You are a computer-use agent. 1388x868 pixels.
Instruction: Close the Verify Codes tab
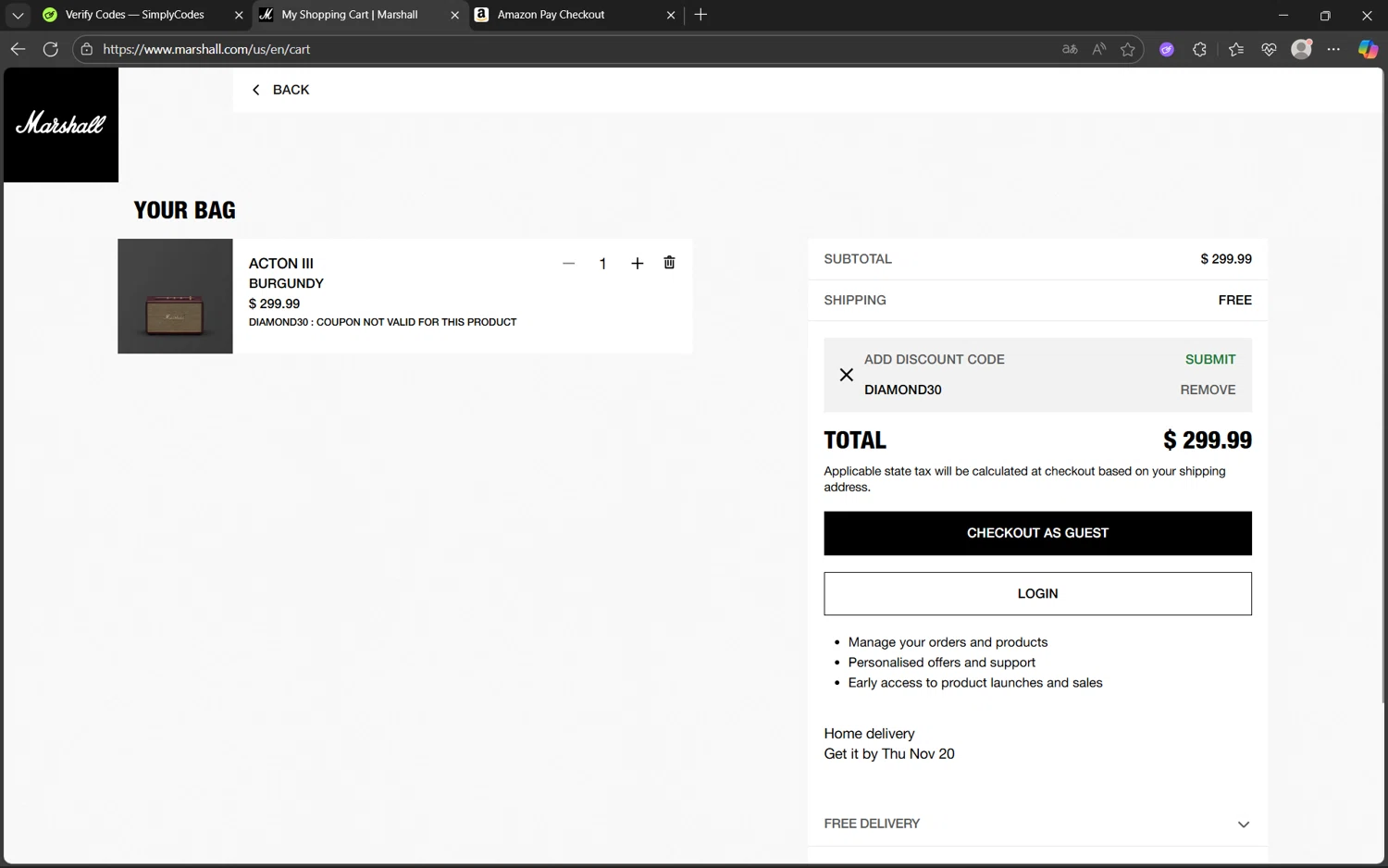pos(239,15)
